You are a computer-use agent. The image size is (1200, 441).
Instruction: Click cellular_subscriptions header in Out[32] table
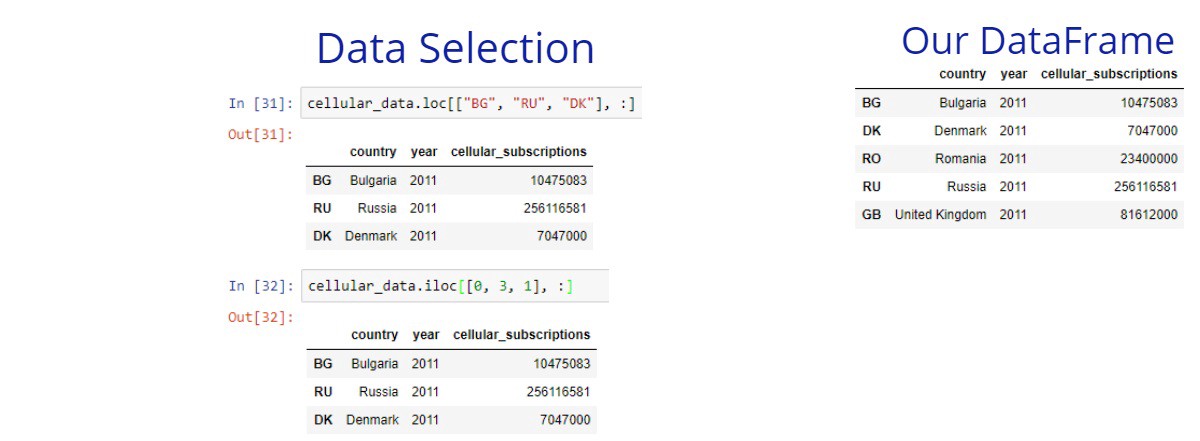click(521, 335)
